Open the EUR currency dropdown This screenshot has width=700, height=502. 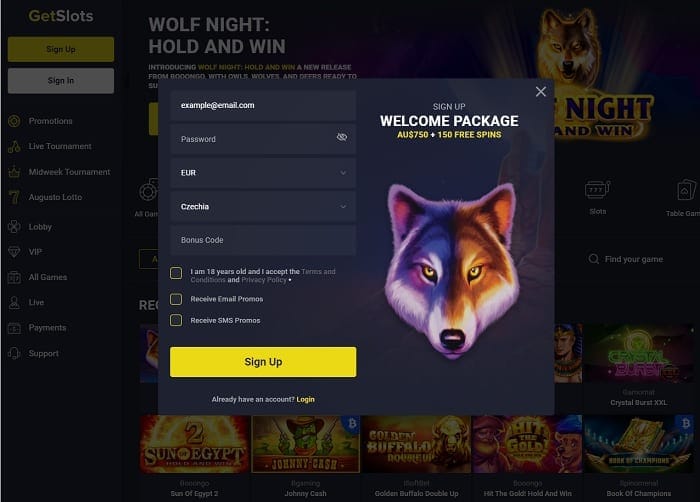pyautogui.click(x=263, y=173)
